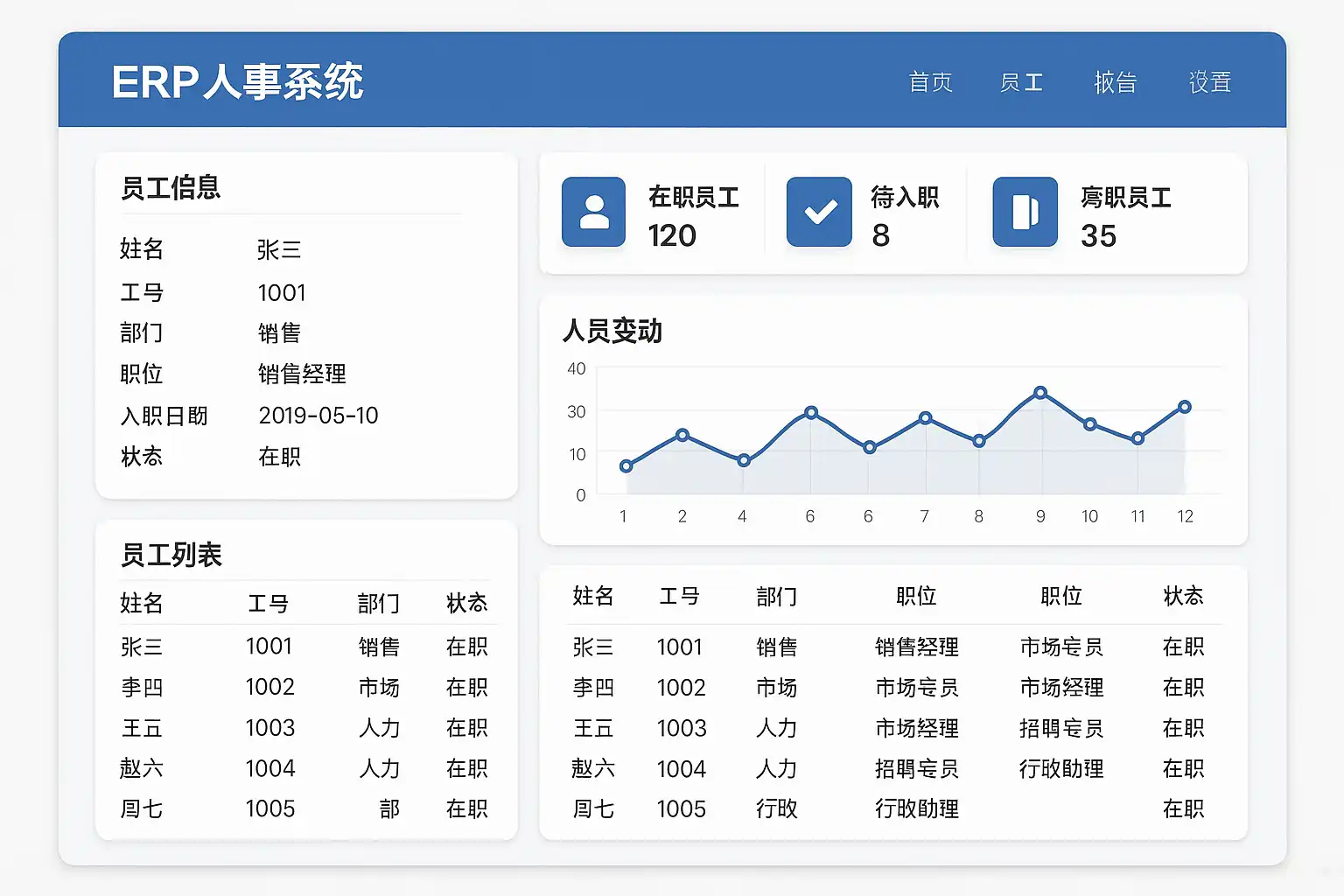
Task: Click the 离职员工 door icon
Action: pyautogui.click(x=1025, y=212)
